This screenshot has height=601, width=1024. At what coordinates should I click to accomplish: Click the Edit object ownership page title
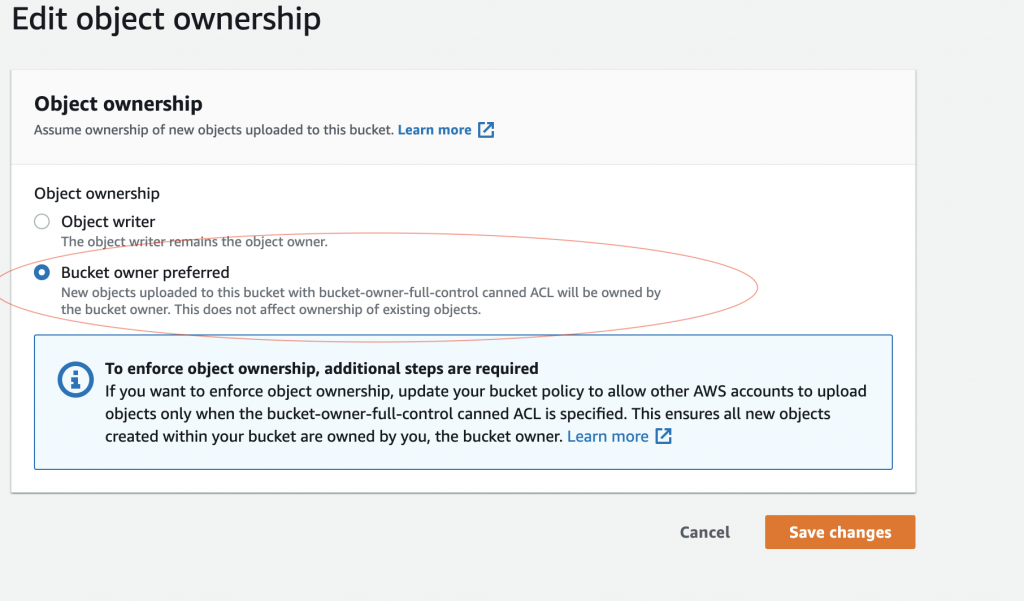(166, 19)
